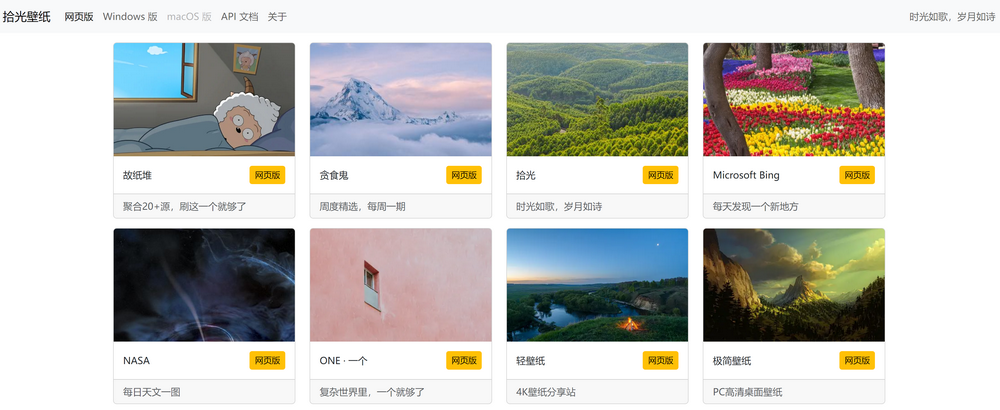Click the 网页版 button on 故纸堆 card
Screen dimensions: 1000x410
point(267,175)
